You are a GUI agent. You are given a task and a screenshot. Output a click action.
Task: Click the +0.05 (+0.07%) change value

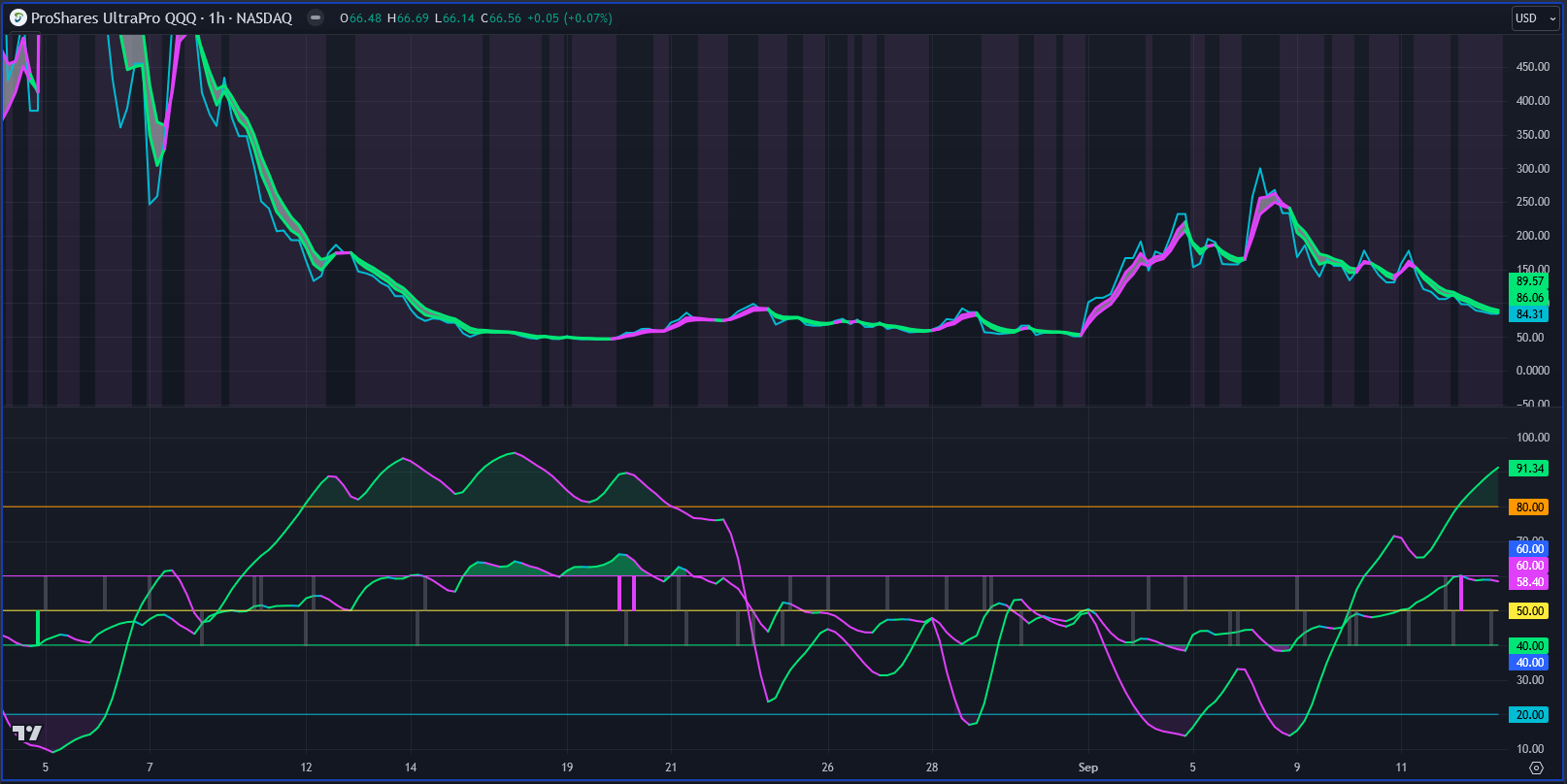point(569,18)
